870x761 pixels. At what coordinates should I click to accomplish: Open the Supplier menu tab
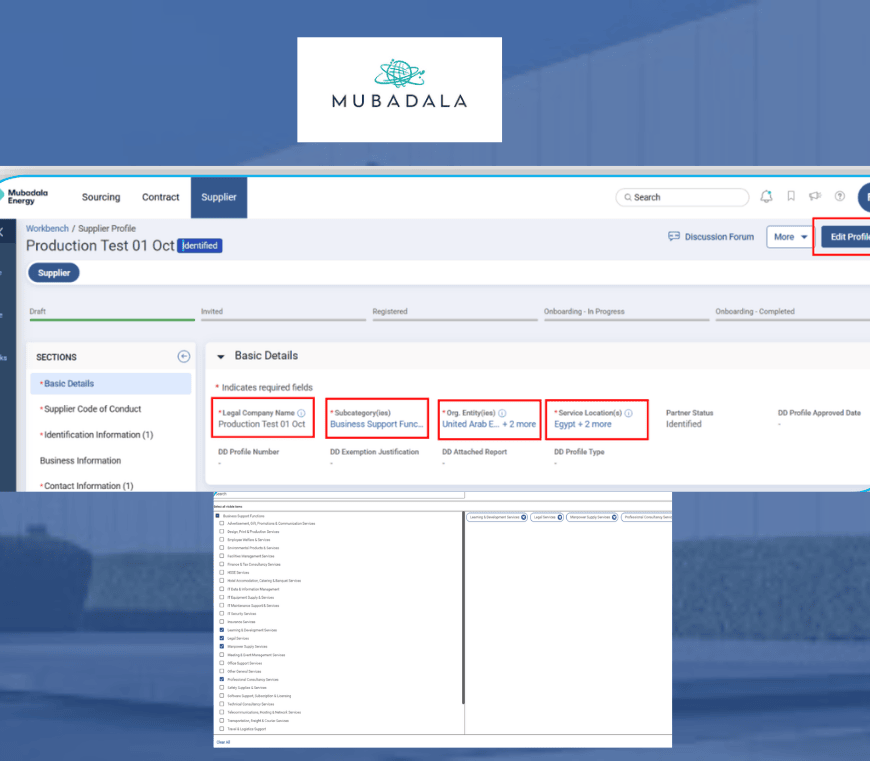click(x=219, y=197)
